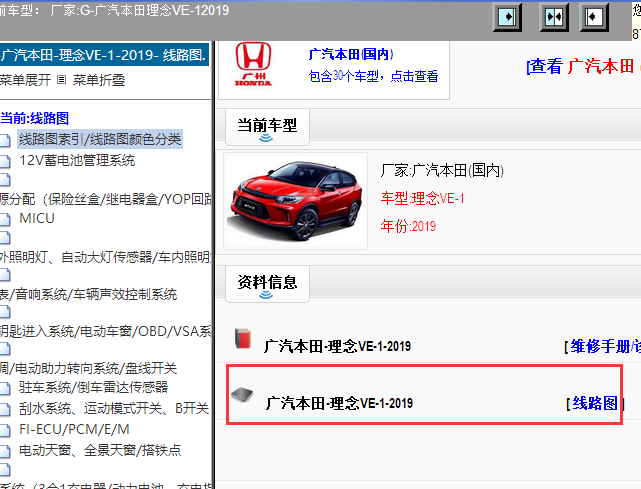The width and height of the screenshot is (641, 489).
Task: Click the left-arrow panel toolbar button
Action: click(594, 17)
